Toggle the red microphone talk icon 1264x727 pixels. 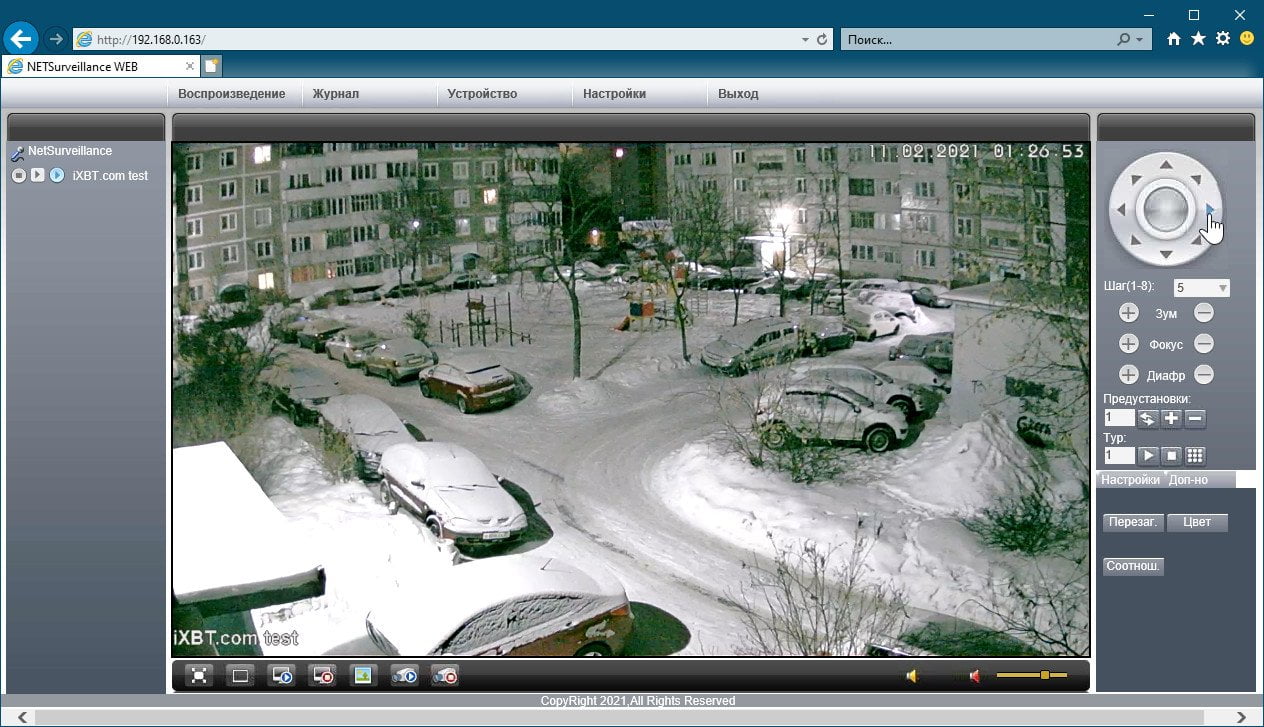point(975,676)
